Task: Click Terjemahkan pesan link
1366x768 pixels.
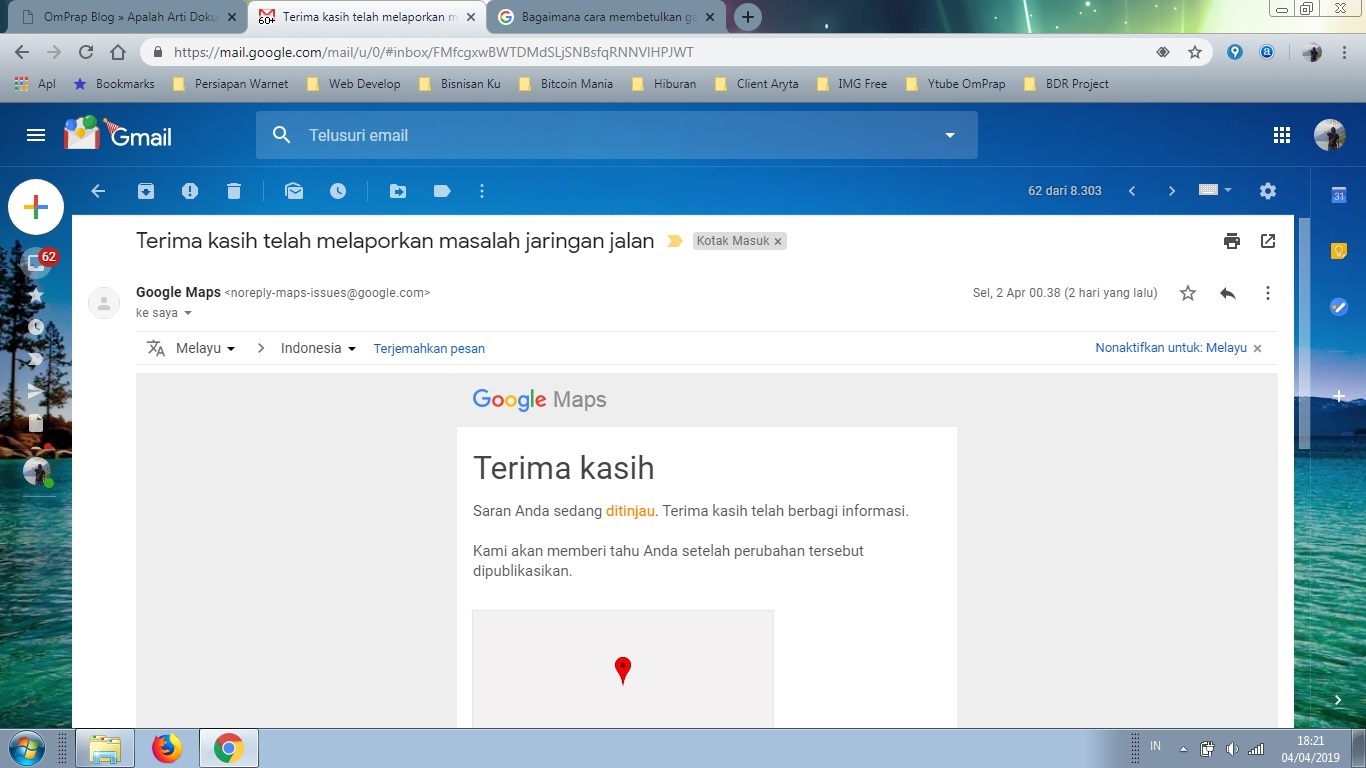Action: click(429, 348)
